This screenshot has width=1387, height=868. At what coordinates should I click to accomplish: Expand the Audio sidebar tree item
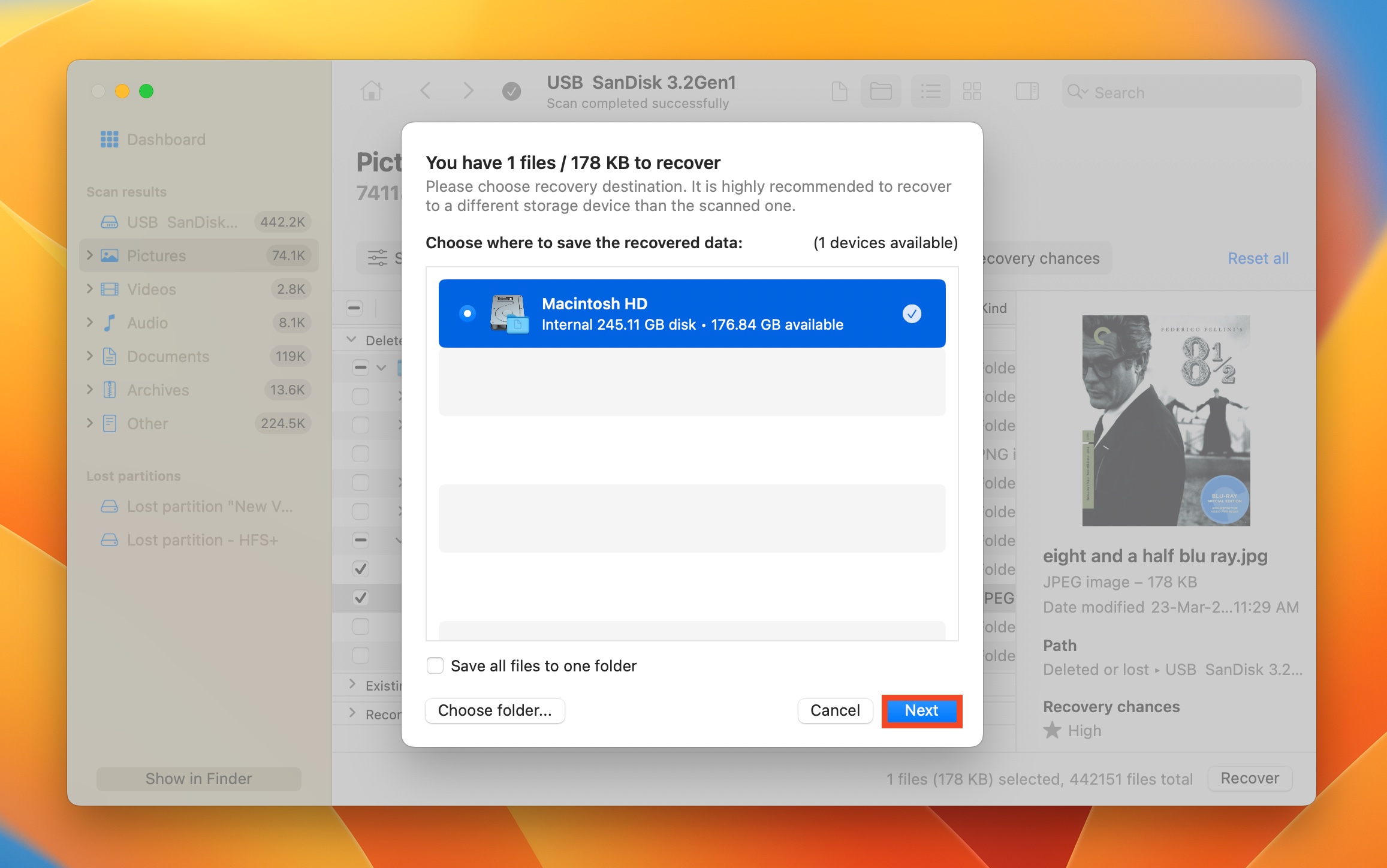(89, 322)
